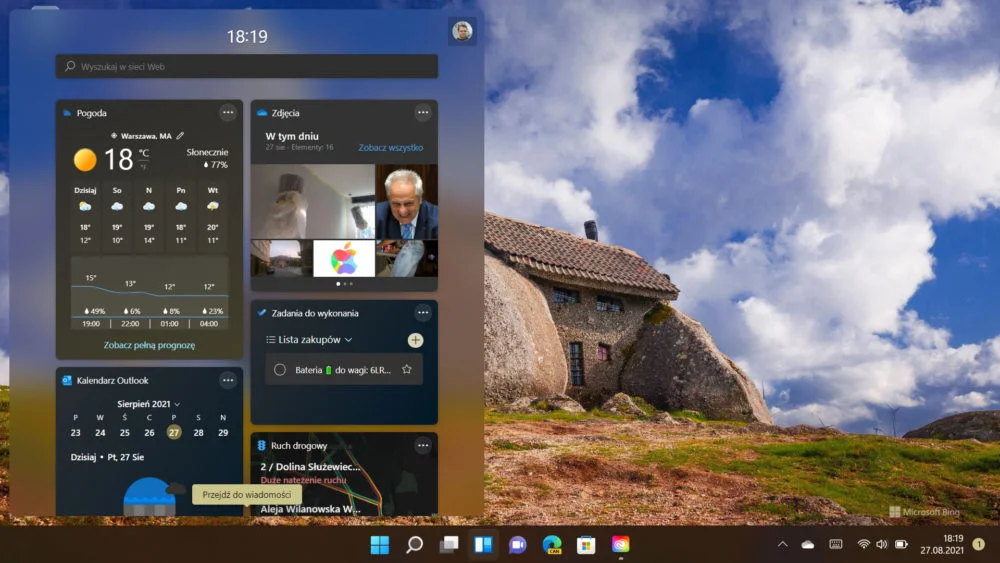Click the Wyszukaj w sieci Web search field

coord(247,66)
